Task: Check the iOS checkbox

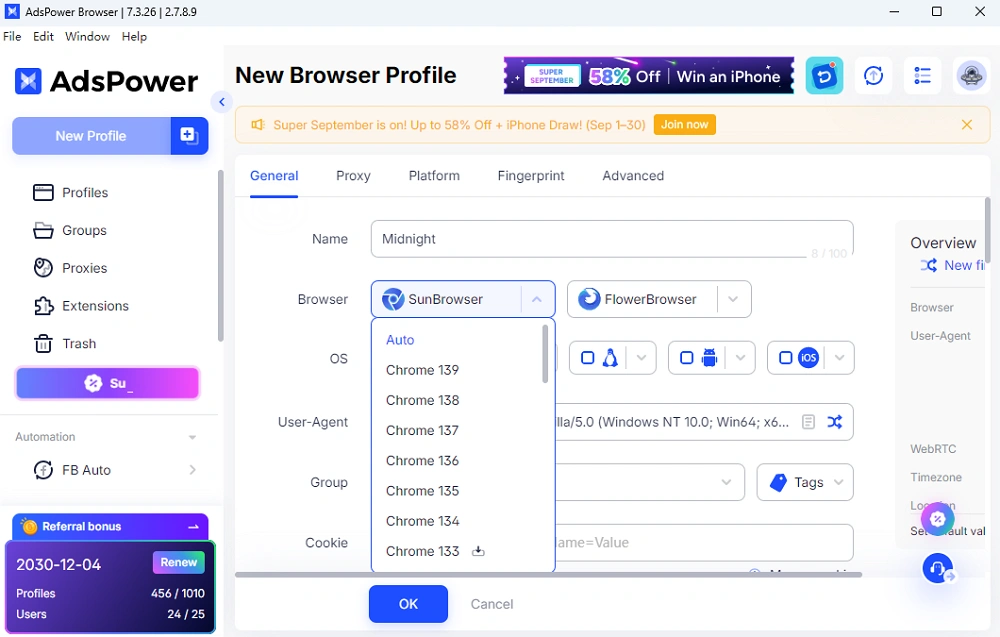Action: coord(786,358)
